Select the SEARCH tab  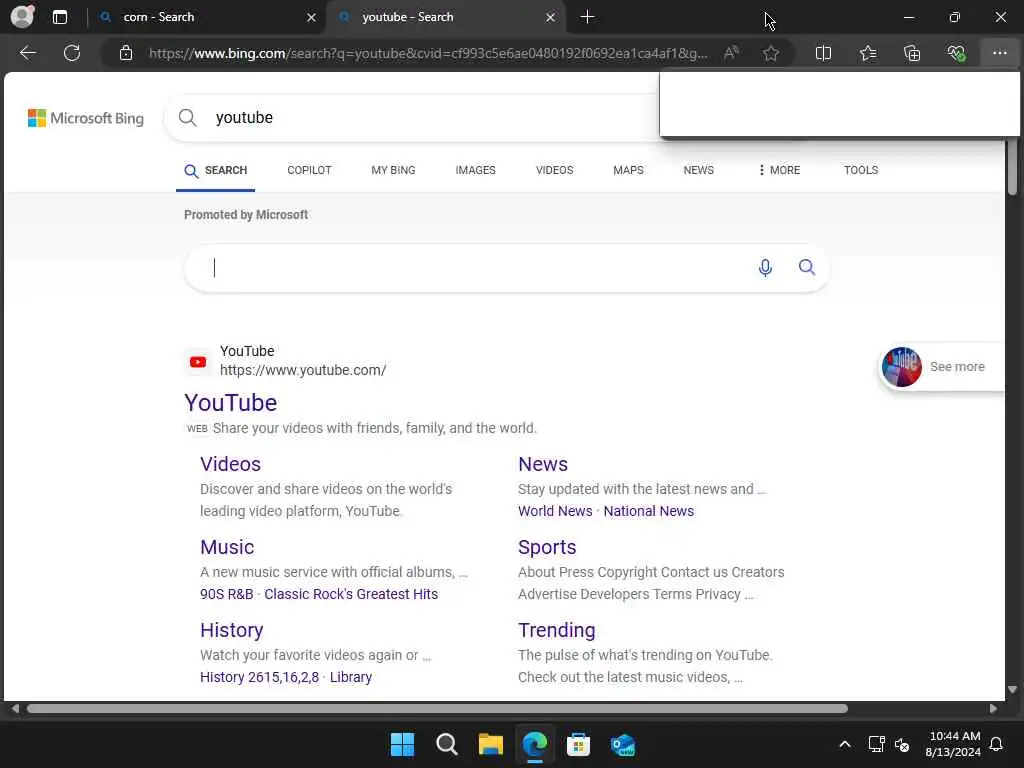[x=216, y=170]
